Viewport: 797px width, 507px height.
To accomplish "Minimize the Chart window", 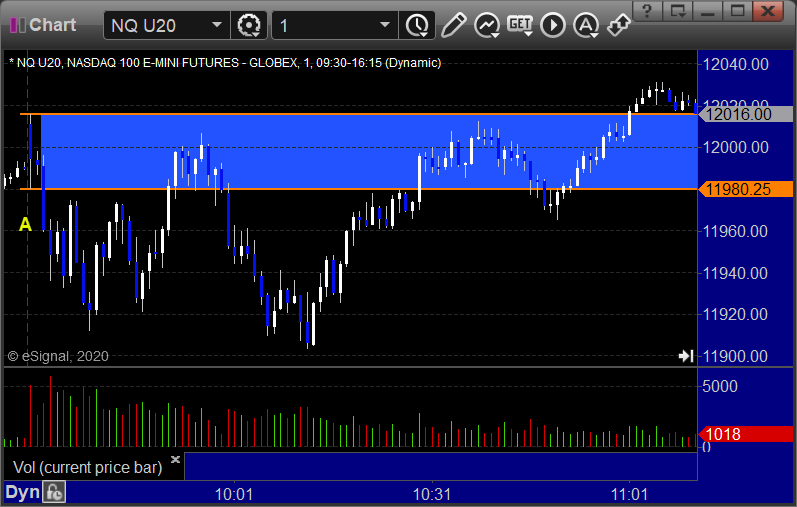I will coord(708,10).
